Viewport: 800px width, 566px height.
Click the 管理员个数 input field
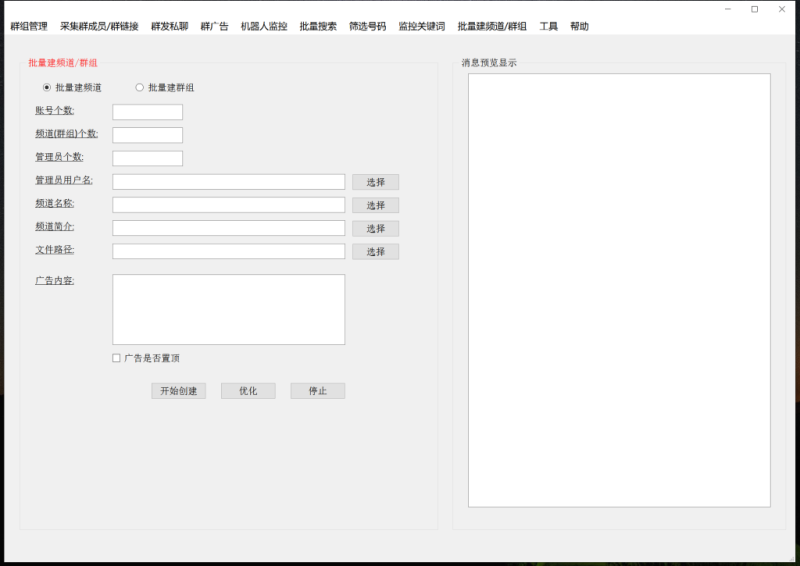pyautogui.click(x=147, y=158)
